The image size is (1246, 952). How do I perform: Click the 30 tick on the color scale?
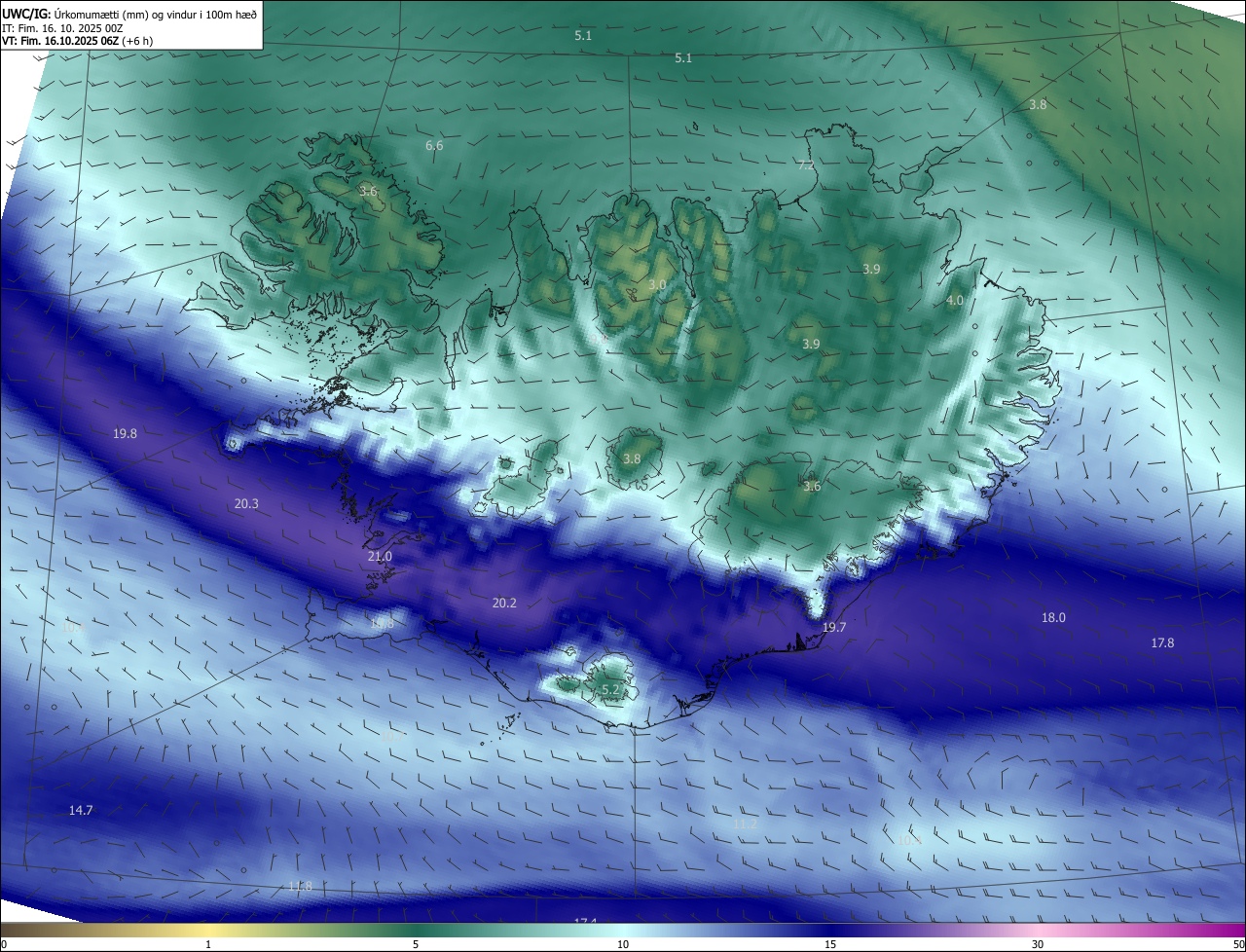[1038, 944]
